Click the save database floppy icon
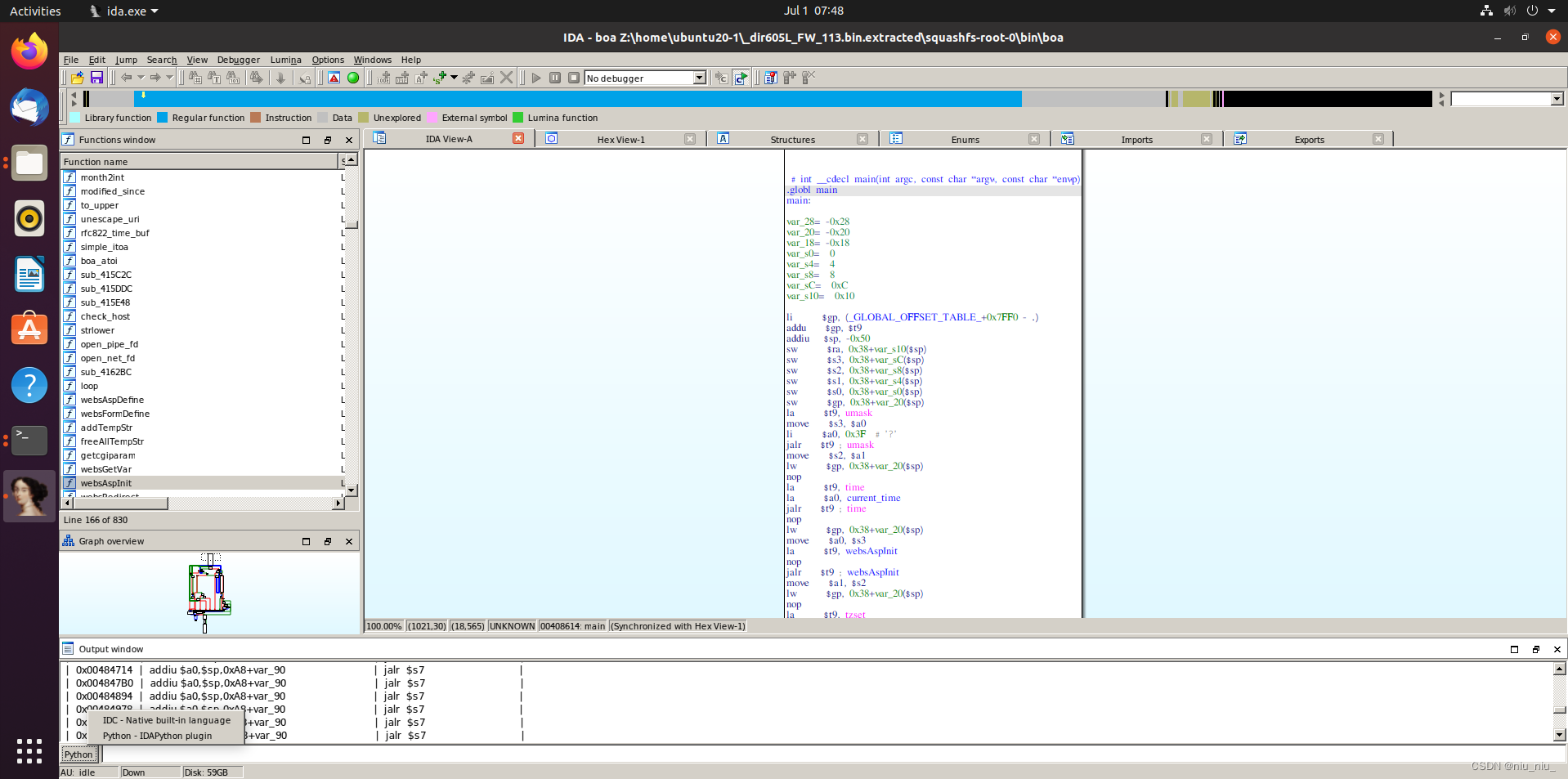 (96, 78)
